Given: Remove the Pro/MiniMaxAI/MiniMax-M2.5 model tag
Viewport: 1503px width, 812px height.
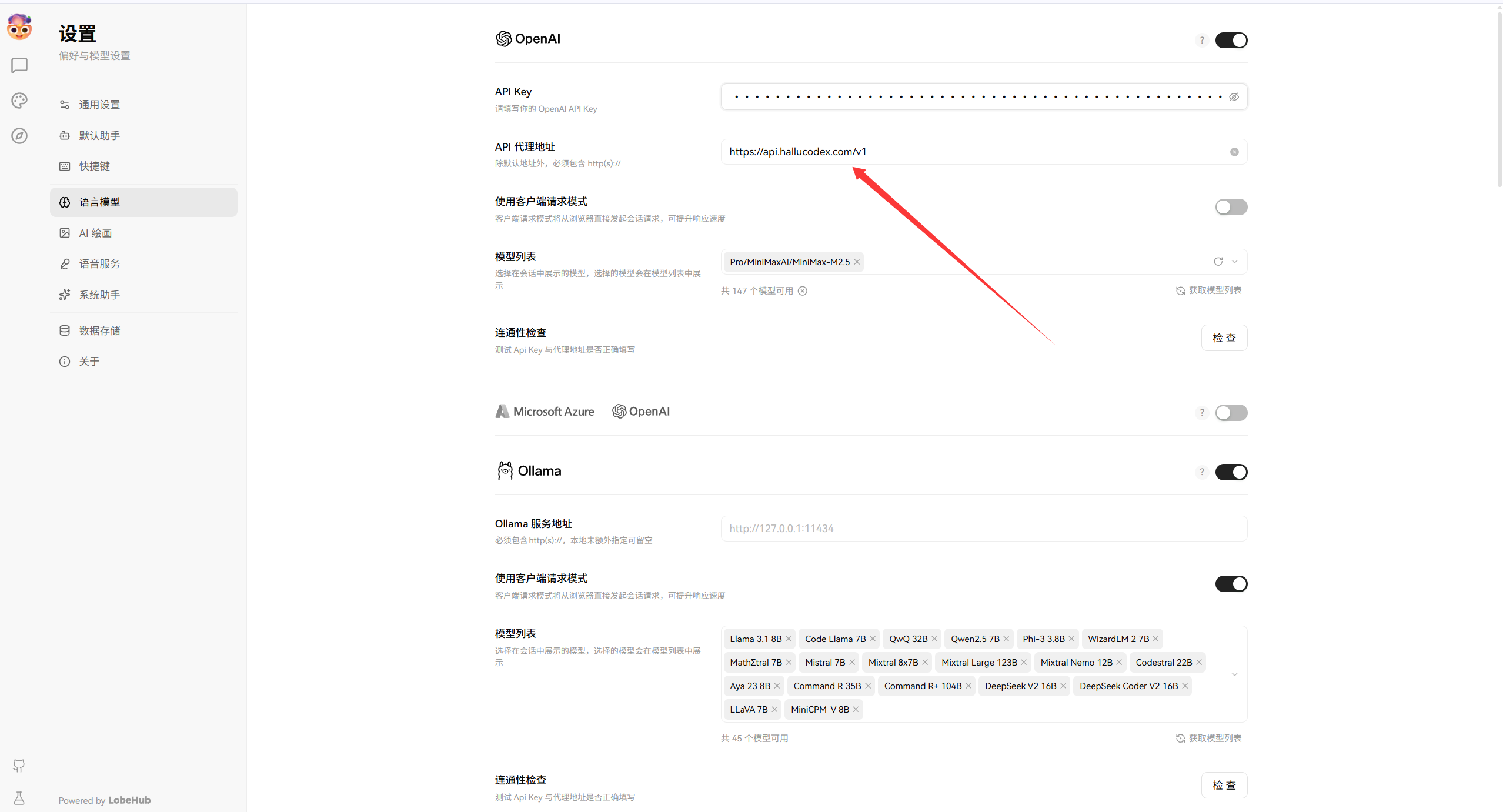Looking at the screenshot, I should [x=857, y=262].
